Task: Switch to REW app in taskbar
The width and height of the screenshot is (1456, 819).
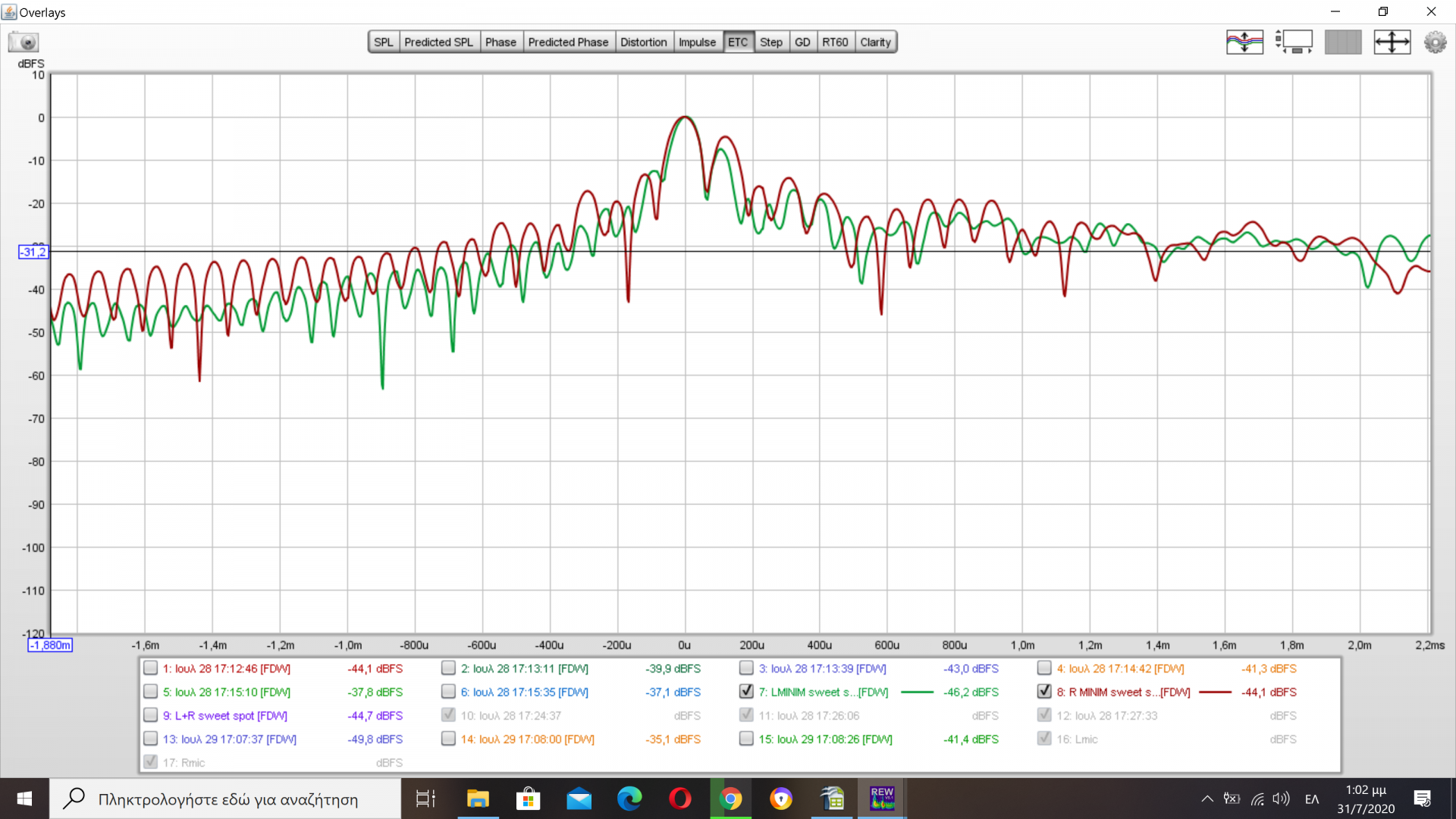Action: [882, 799]
